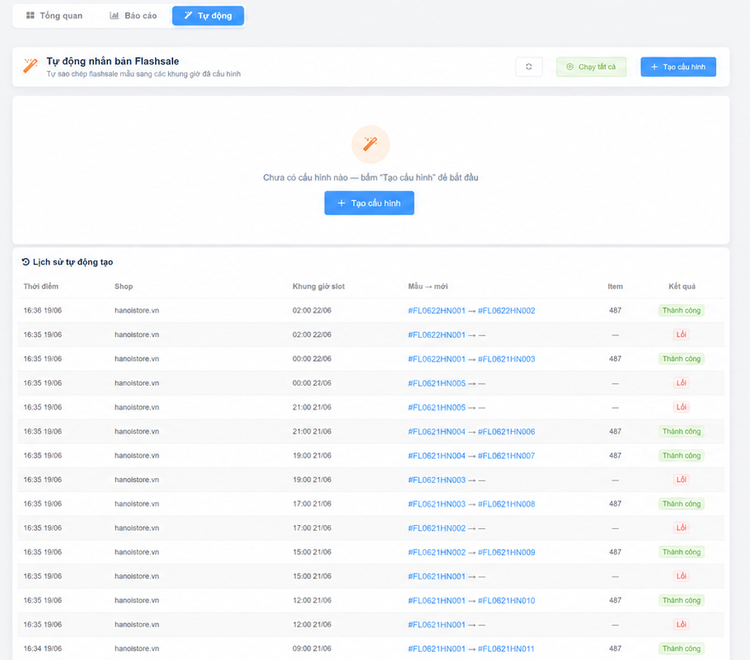Open link #FL0621HN007
This screenshot has width=750, height=660.
pyautogui.click(x=507, y=456)
